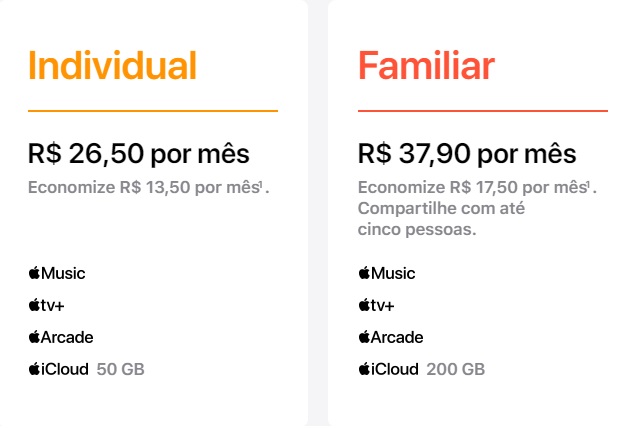Click the Apple Arcade logo in Individual plan

[x=61, y=337]
